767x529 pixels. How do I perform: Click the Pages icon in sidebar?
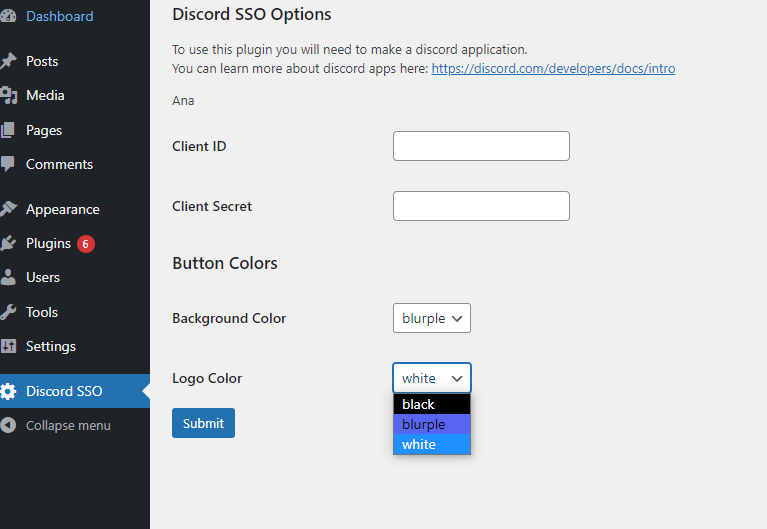[x=7, y=130]
